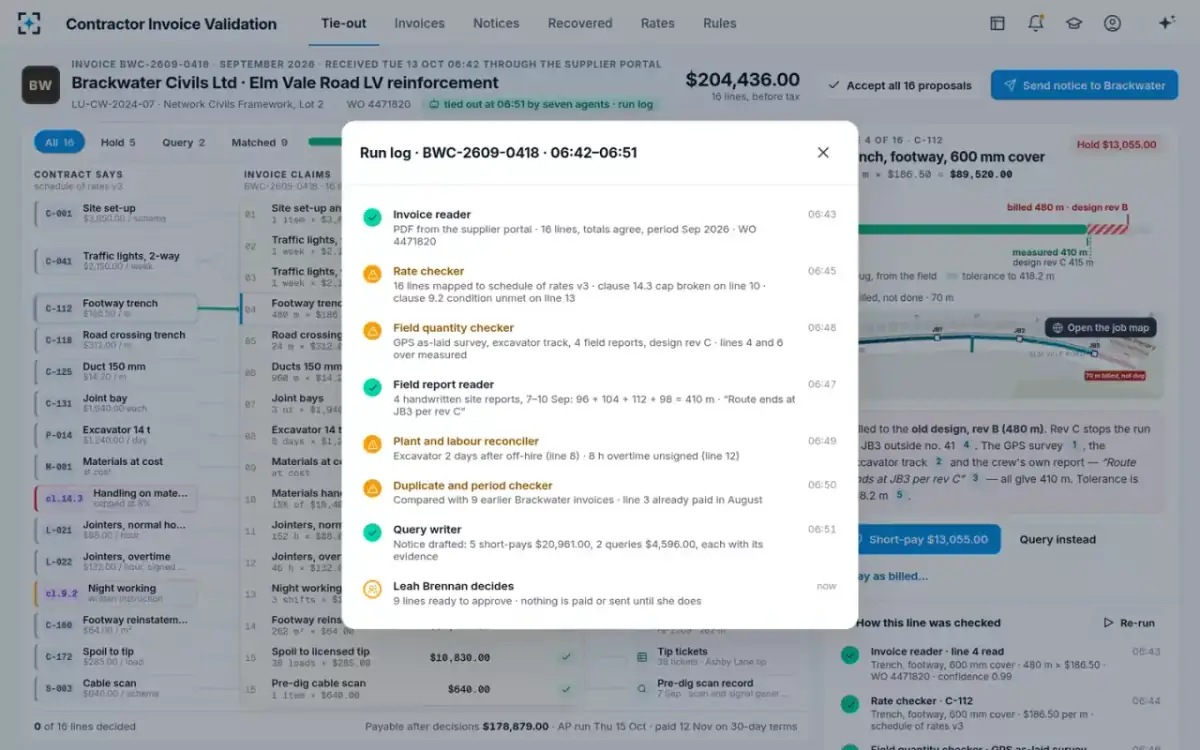This screenshot has width=1200, height=750.
Task: Open the Invoices tab
Action: [420, 23]
